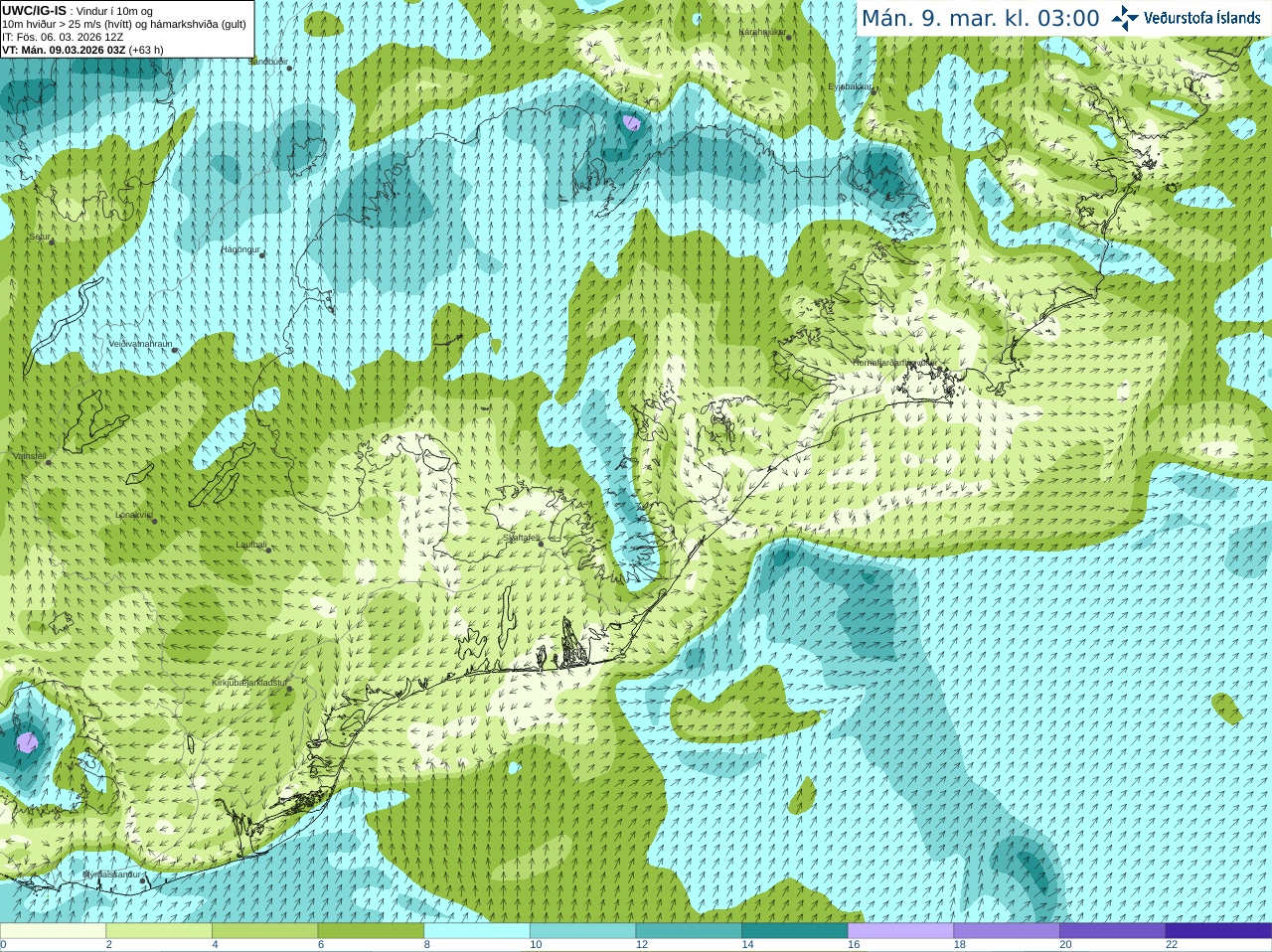Image resolution: width=1272 pixels, height=952 pixels.
Task: Select the Hornafjarðarflugvöllur station label
Action: (894, 363)
